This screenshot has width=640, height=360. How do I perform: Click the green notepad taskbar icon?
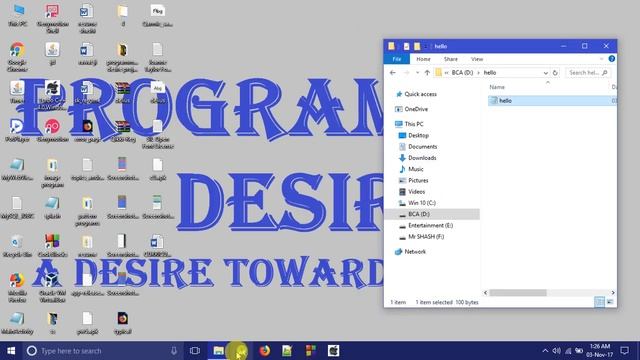coord(287,351)
